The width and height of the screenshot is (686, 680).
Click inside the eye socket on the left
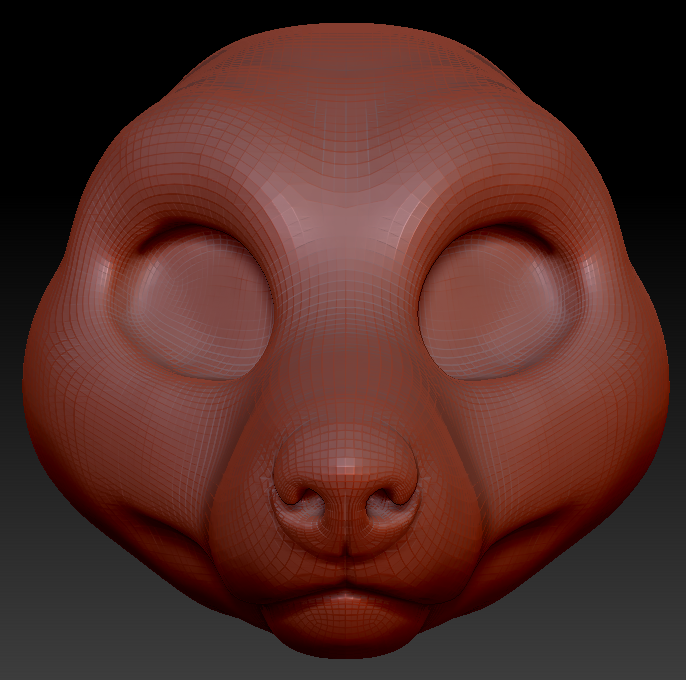click(199, 304)
